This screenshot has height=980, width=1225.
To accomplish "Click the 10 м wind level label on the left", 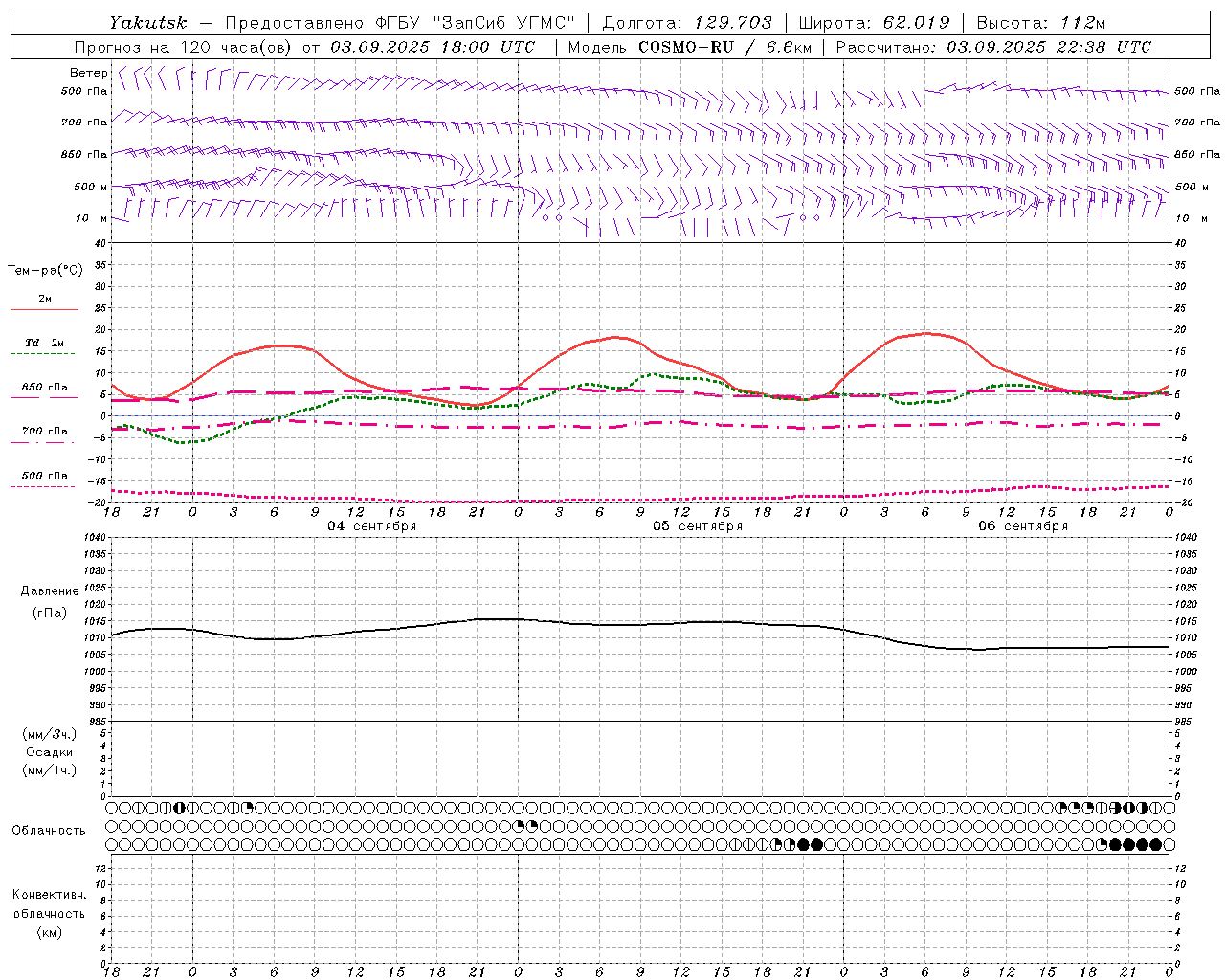I will click(91, 218).
